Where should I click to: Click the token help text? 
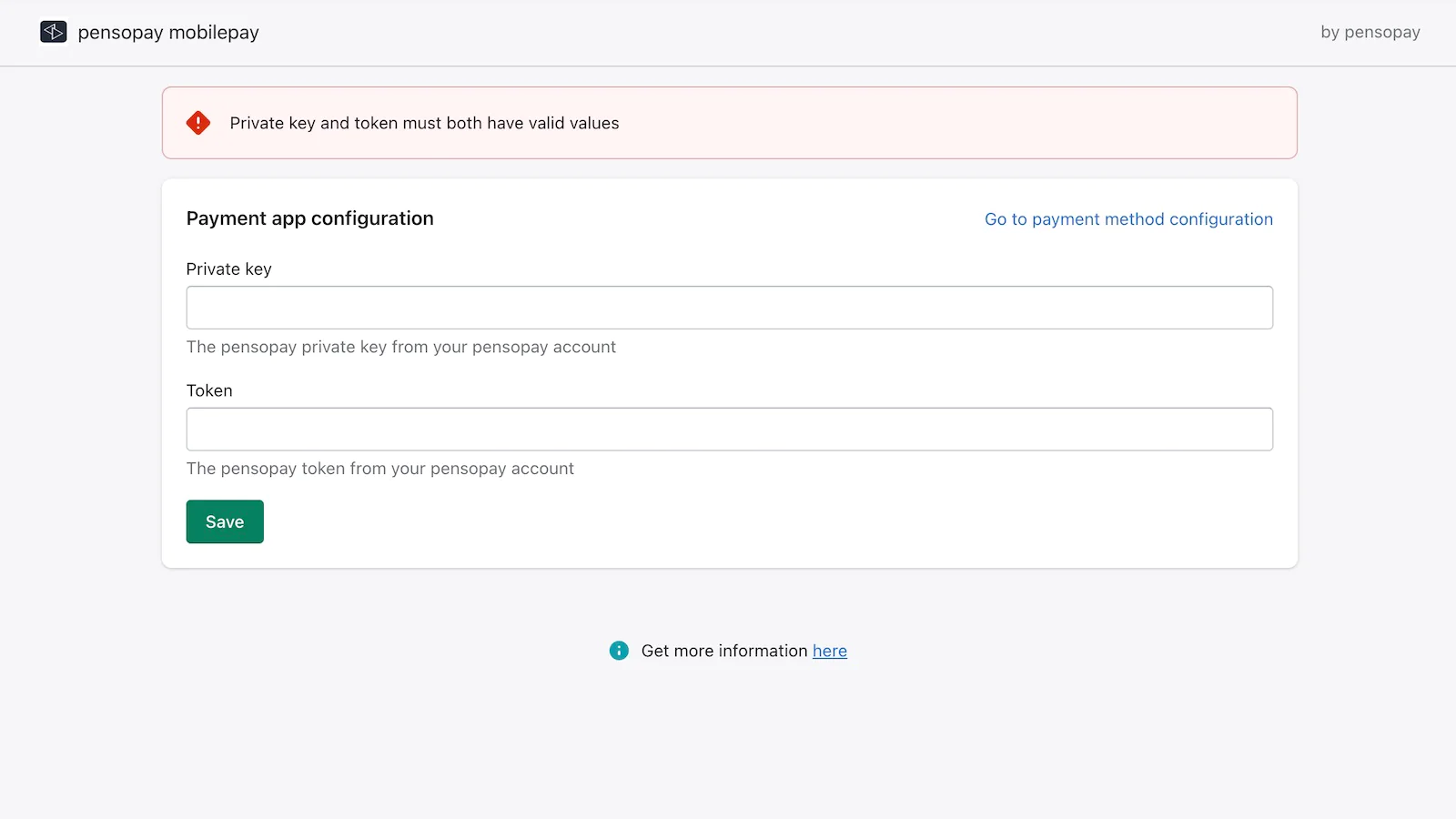click(x=380, y=469)
